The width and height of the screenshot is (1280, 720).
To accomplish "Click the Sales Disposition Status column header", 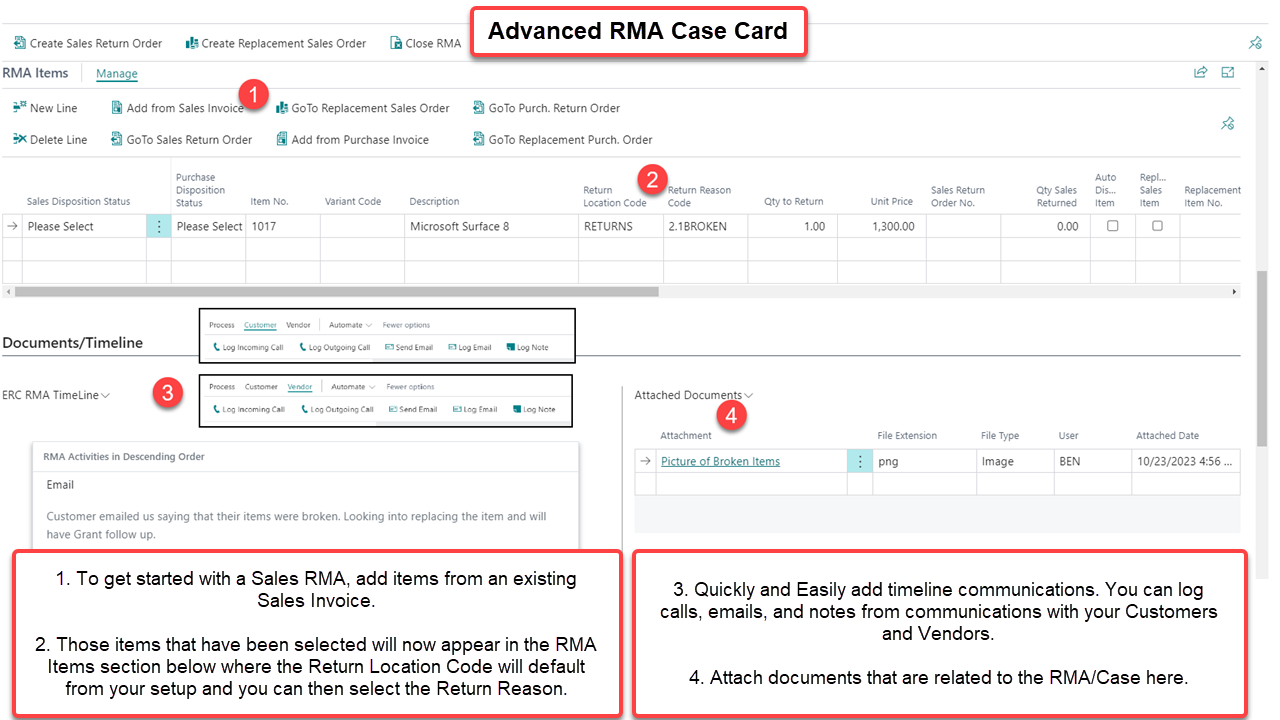I will pyautogui.click(x=78, y=202).
